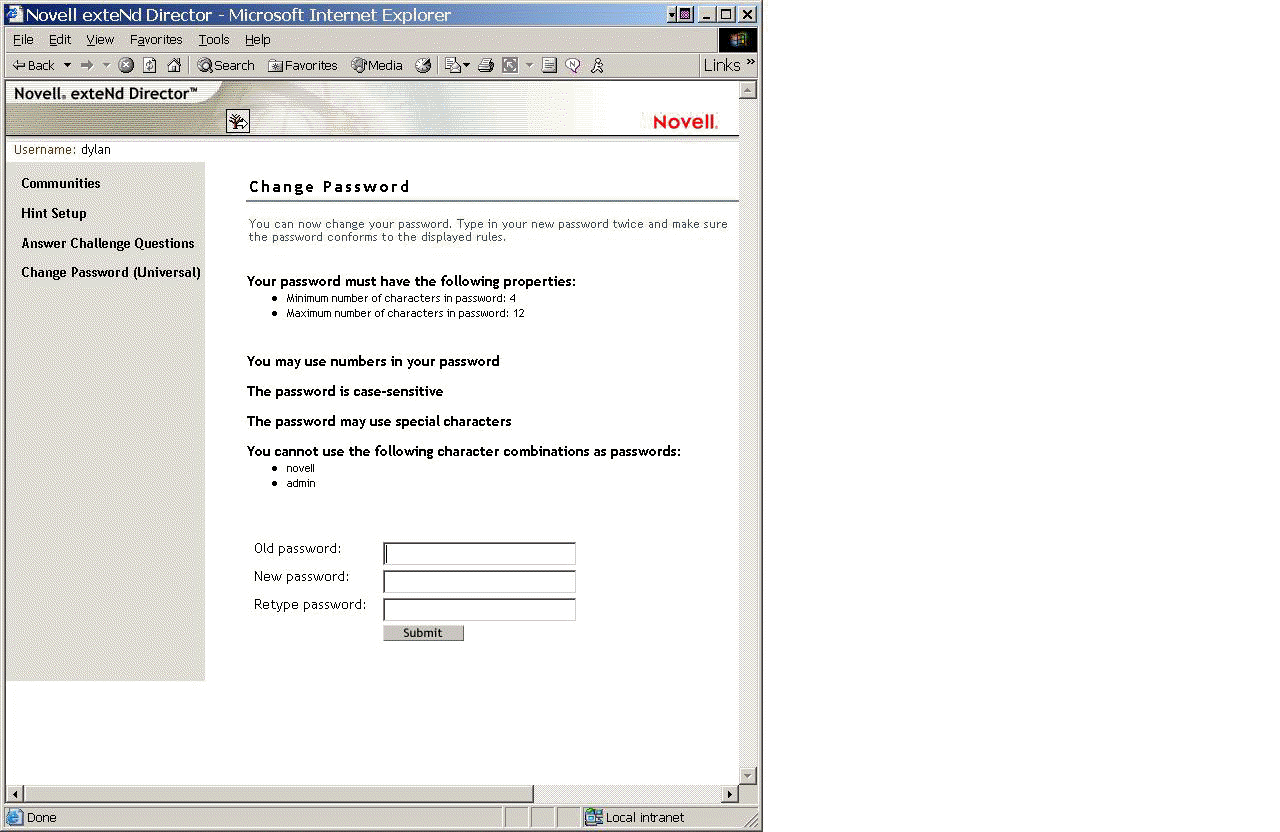Click the Novell exteNd Director tree icon
This screenshot has height=832, width=1280.
pyautogui.click(x=238, y=120)
